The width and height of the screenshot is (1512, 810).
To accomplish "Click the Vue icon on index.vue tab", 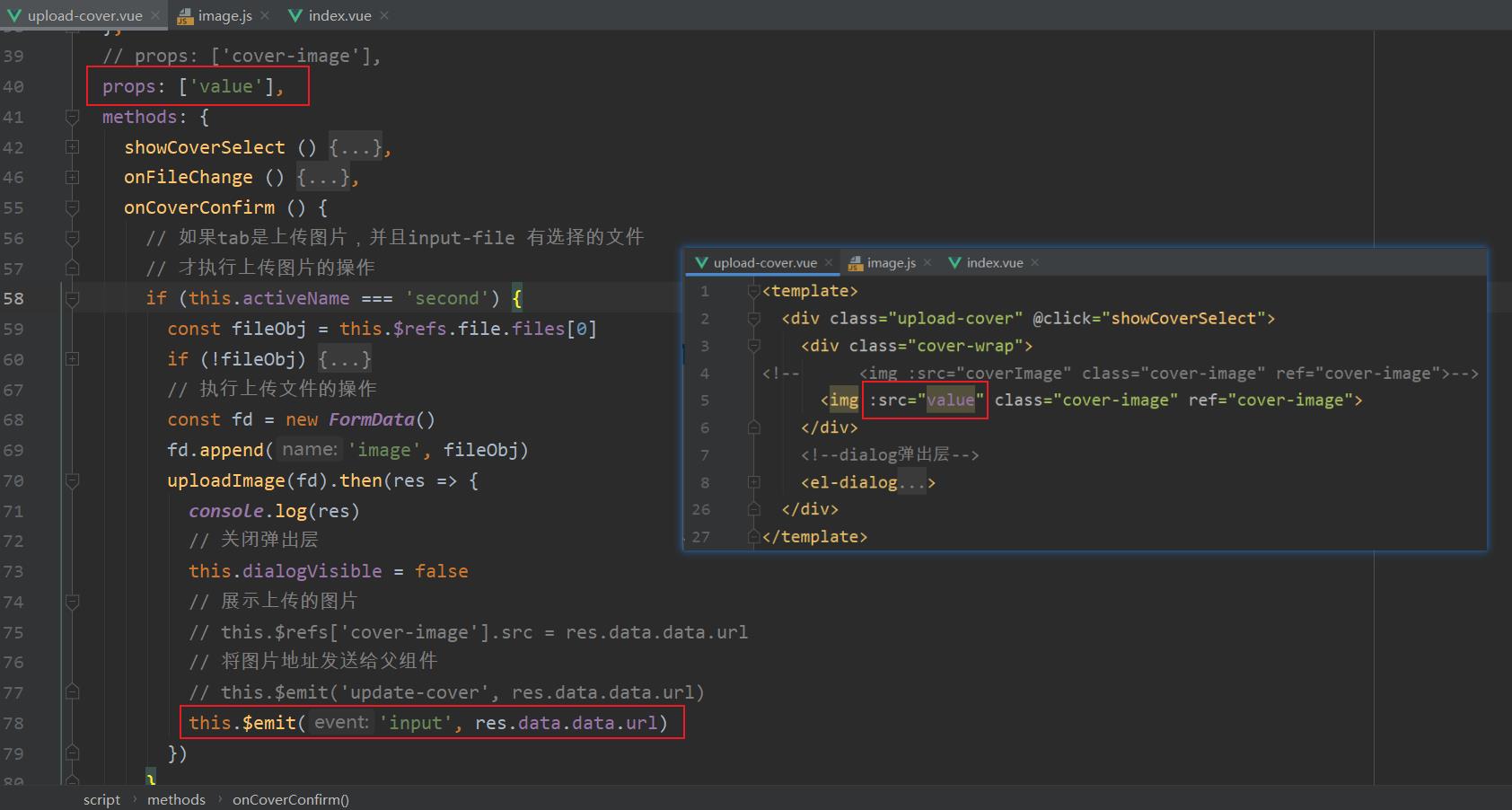I will click(295, 15).
